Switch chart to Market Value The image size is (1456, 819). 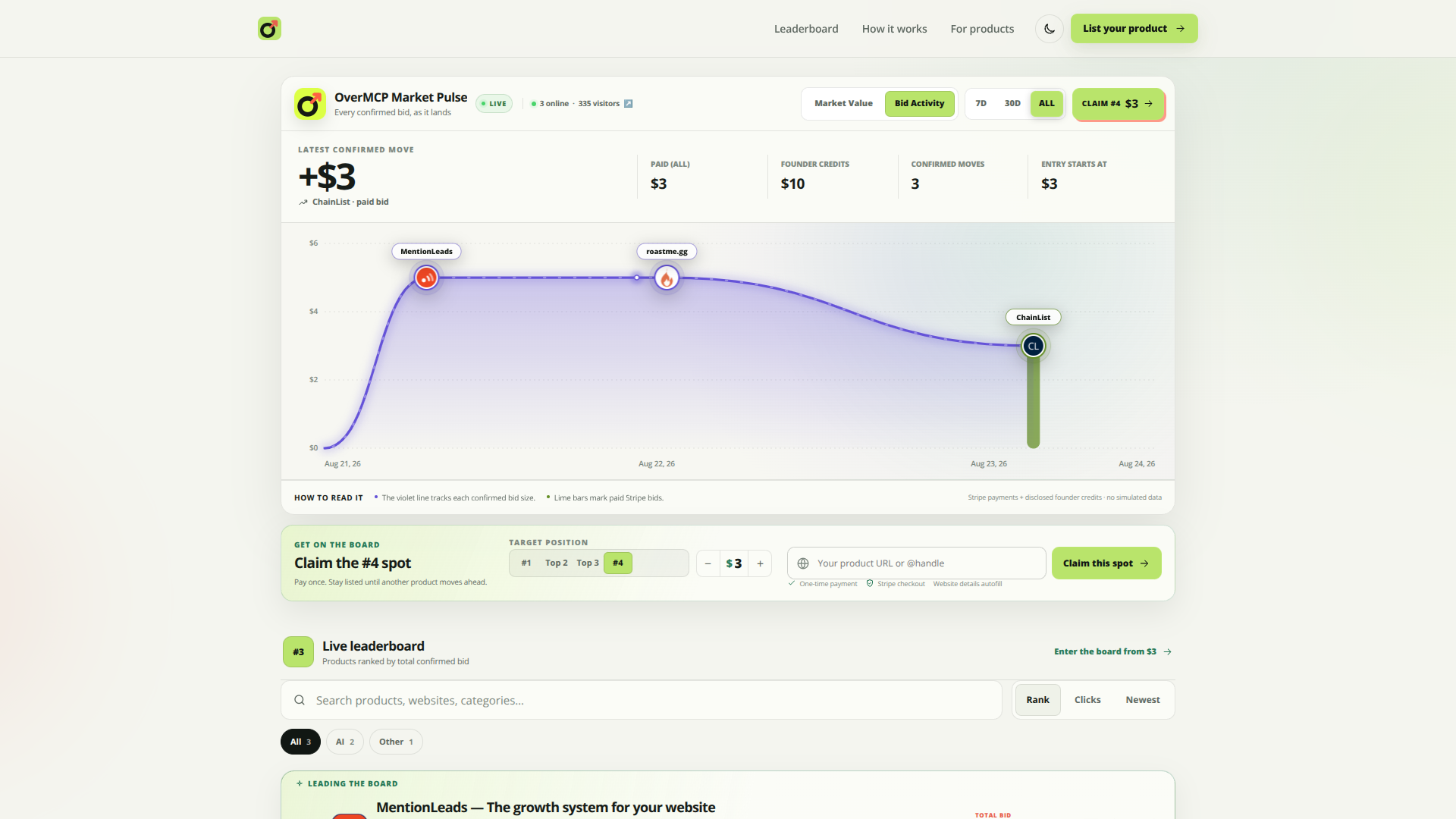point(843,103)
